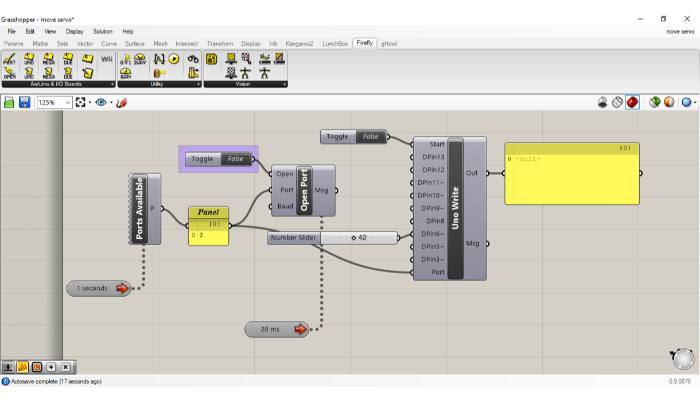Select the Open Port component on canvas
Image resolution: width=700 pixels, height=400 pixels.
[x=304, y=190]
